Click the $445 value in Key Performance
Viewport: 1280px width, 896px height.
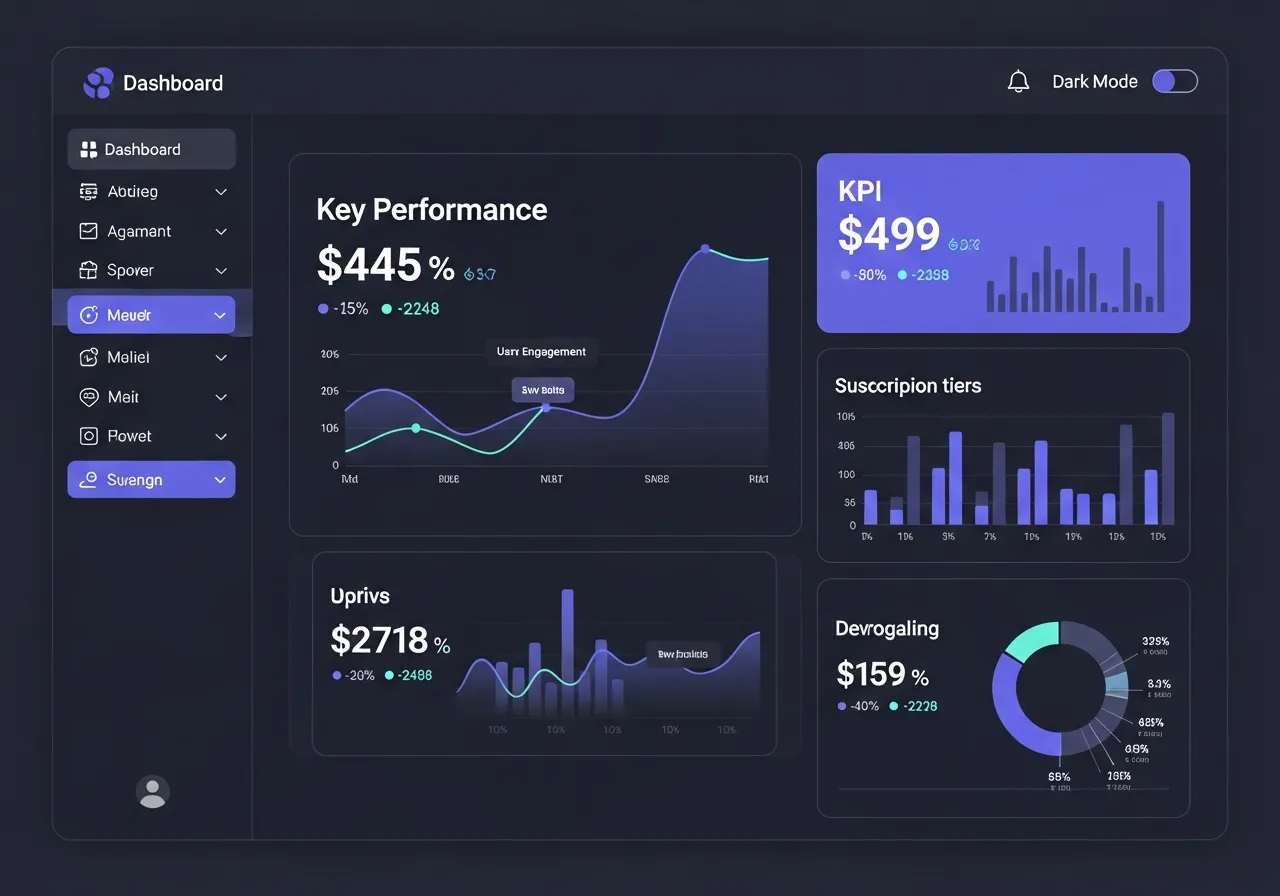tap(370, 264)
